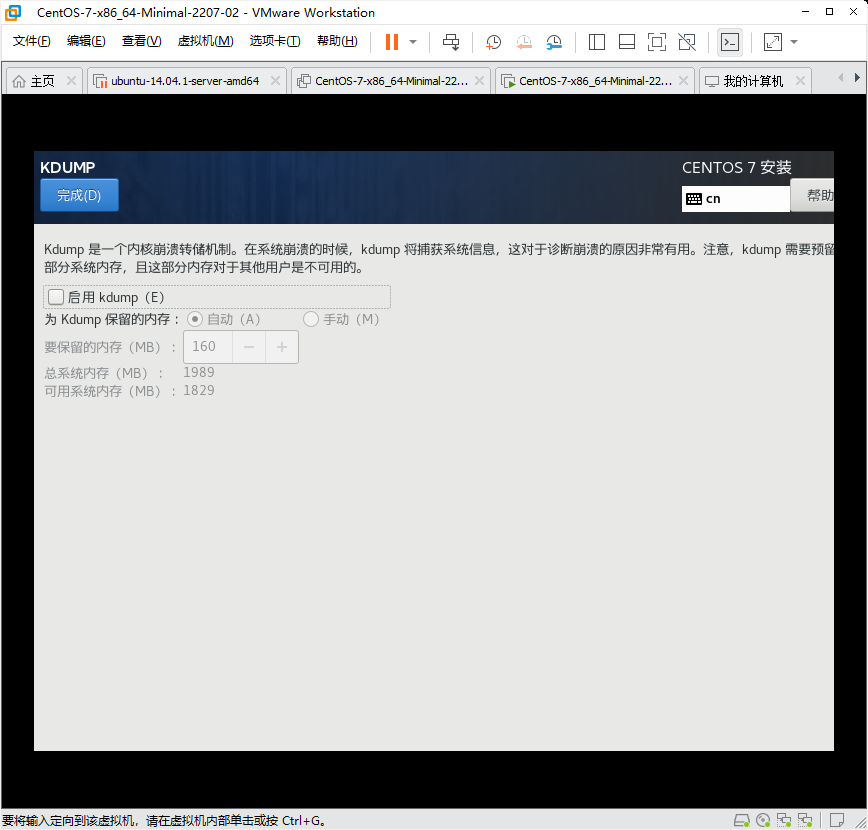Image resolution: width=868 pixels, height=830 pixels.
Task: Toggle the console view icon
Action: pyautogui.click(x=730, y=42)
